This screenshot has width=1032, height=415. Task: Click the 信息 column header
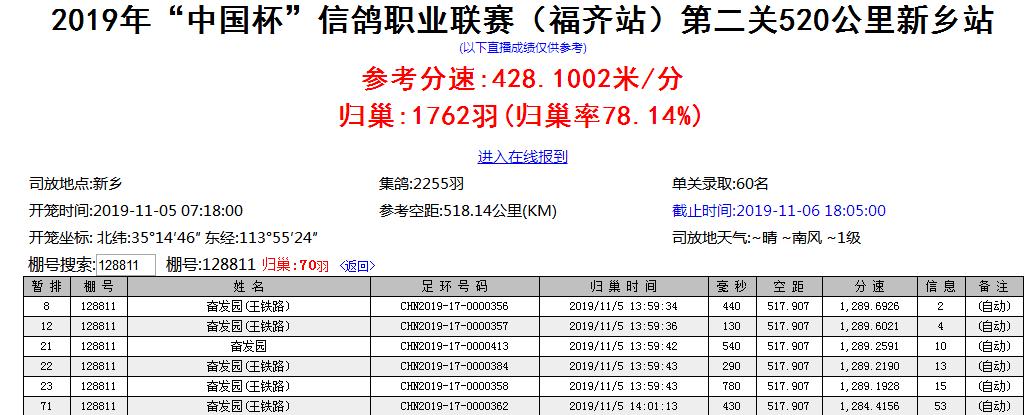click(x=941, y=286)
